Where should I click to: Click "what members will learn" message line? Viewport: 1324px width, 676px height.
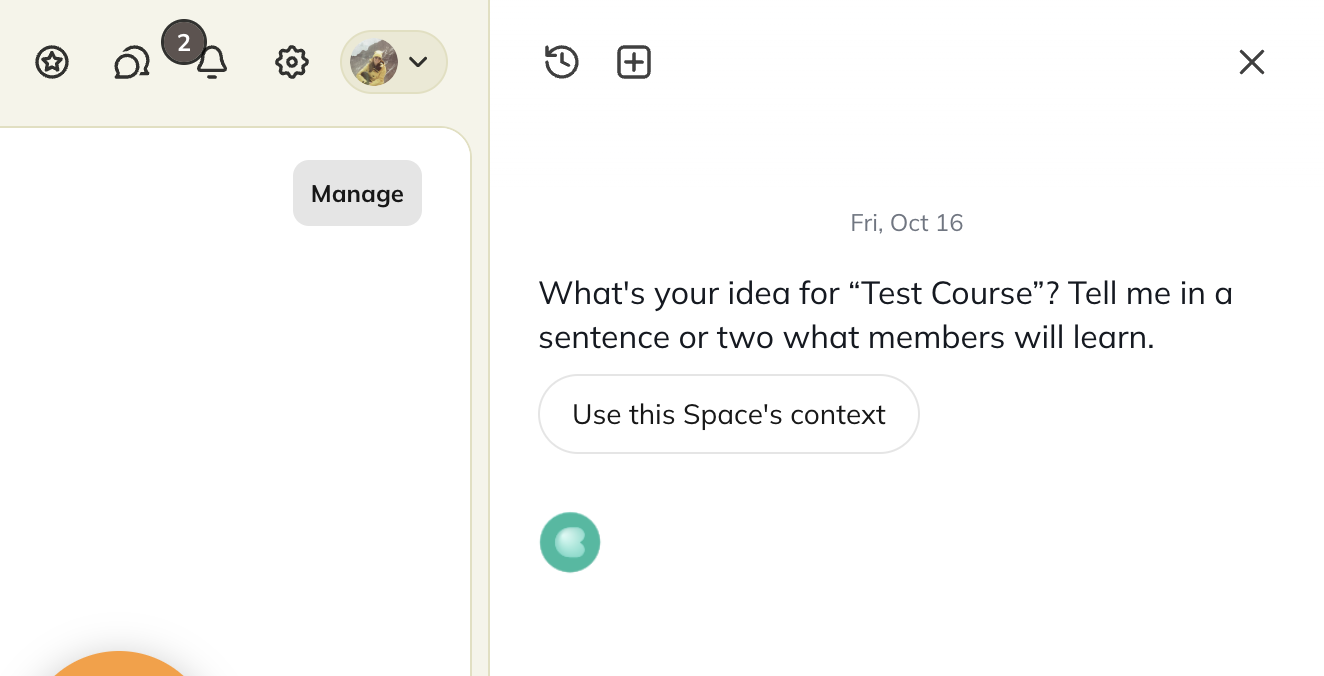click(x=968, y=337)
